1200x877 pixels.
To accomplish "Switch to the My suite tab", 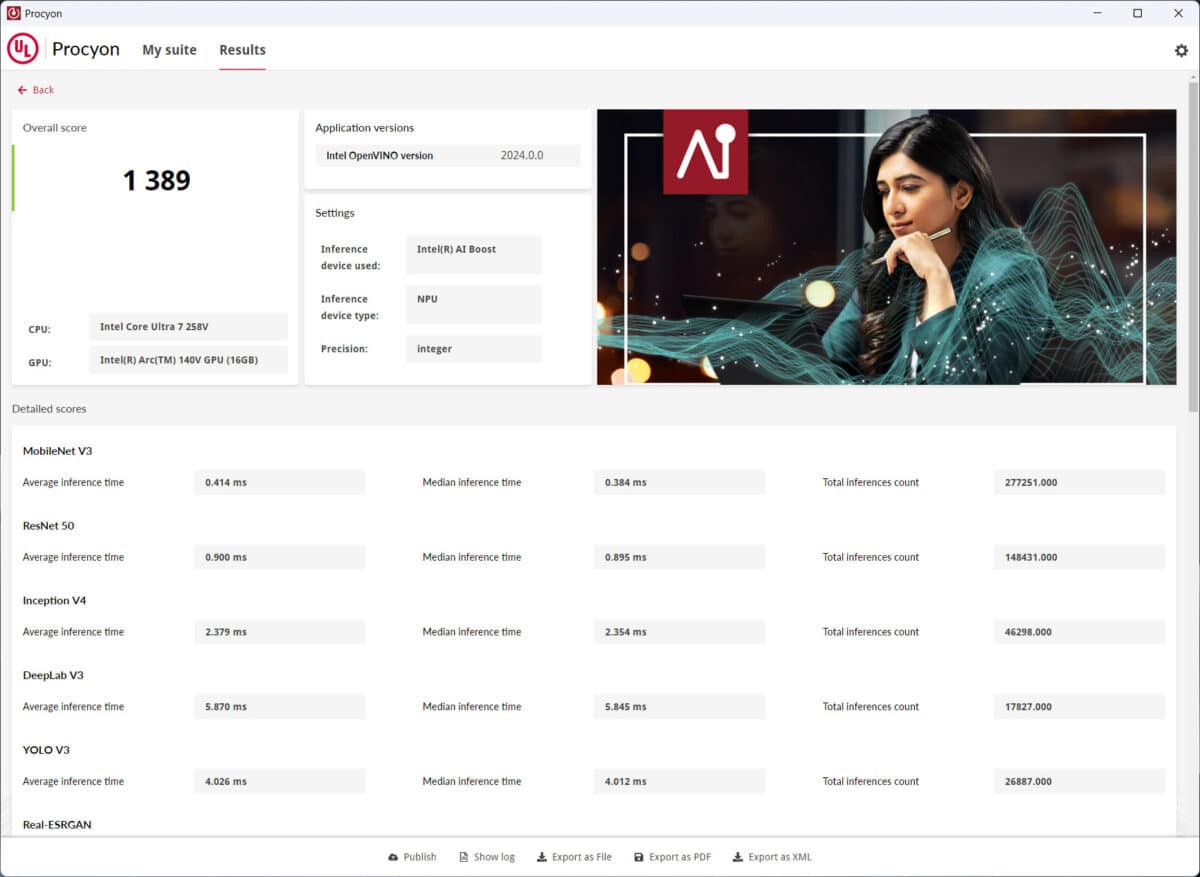I will tap(169, 50).
